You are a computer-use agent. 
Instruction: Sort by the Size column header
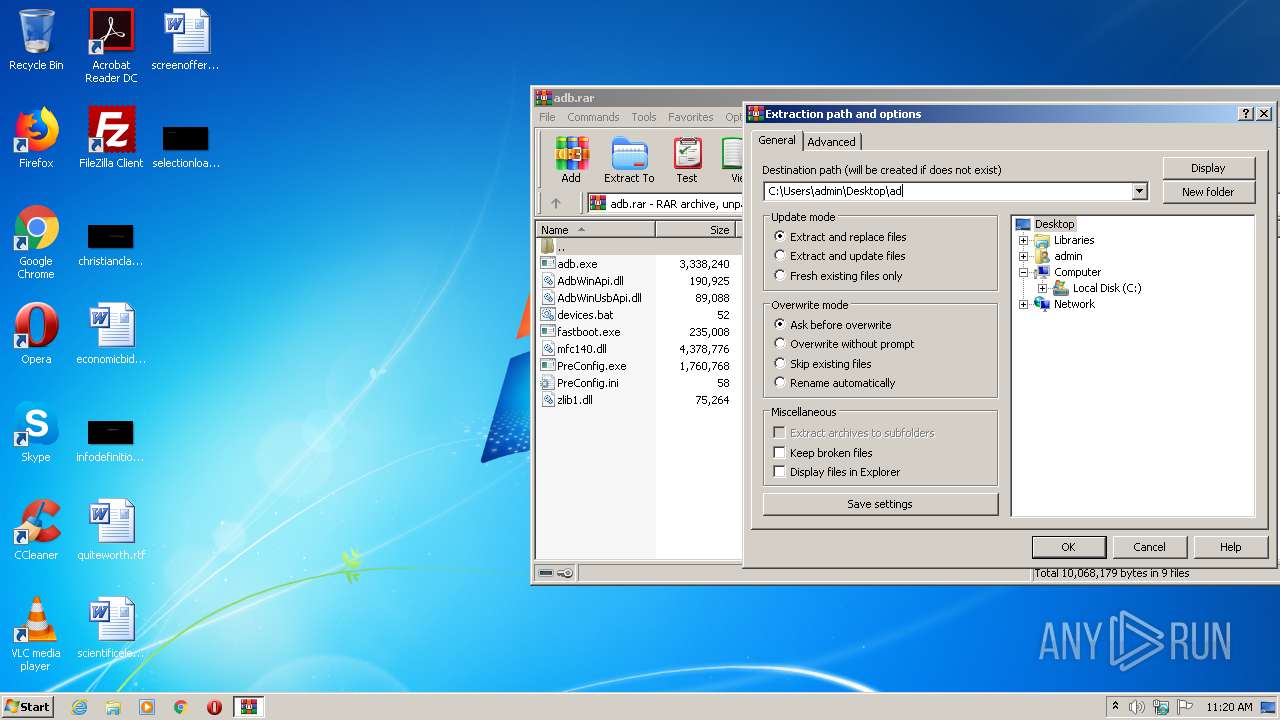[696, 229]
